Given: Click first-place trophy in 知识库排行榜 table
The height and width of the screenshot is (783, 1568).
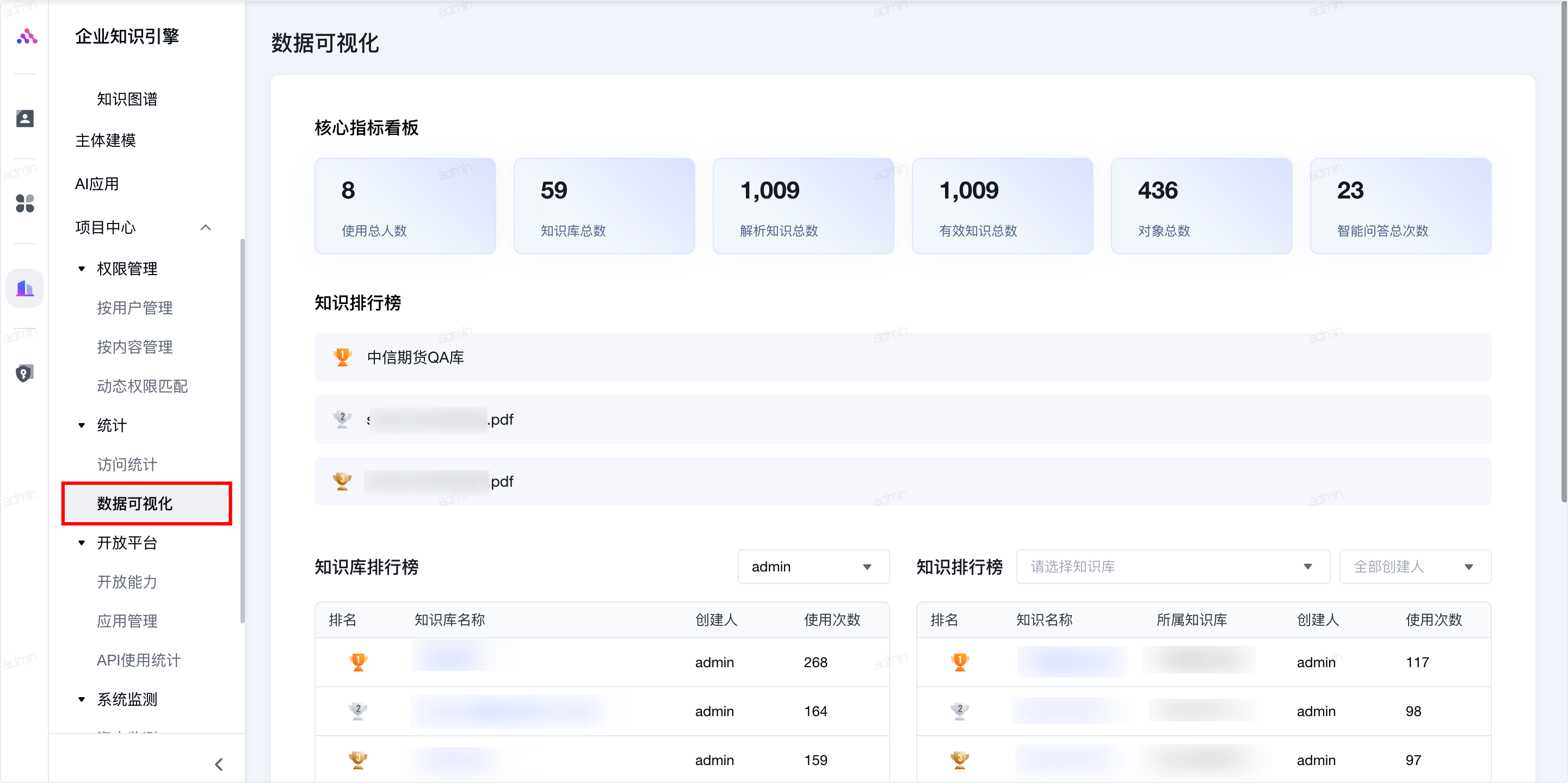Looking at the screenshot, I should click(x=358, y=662).
